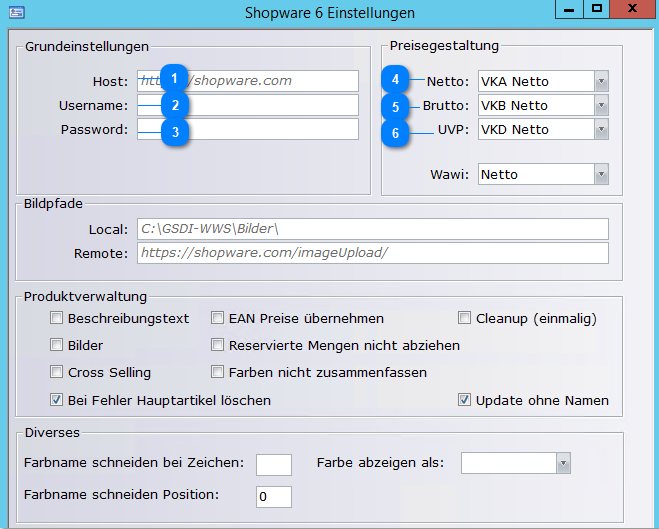
Task: Click the 'Wawi:' label
Action: tap(449, 174)
